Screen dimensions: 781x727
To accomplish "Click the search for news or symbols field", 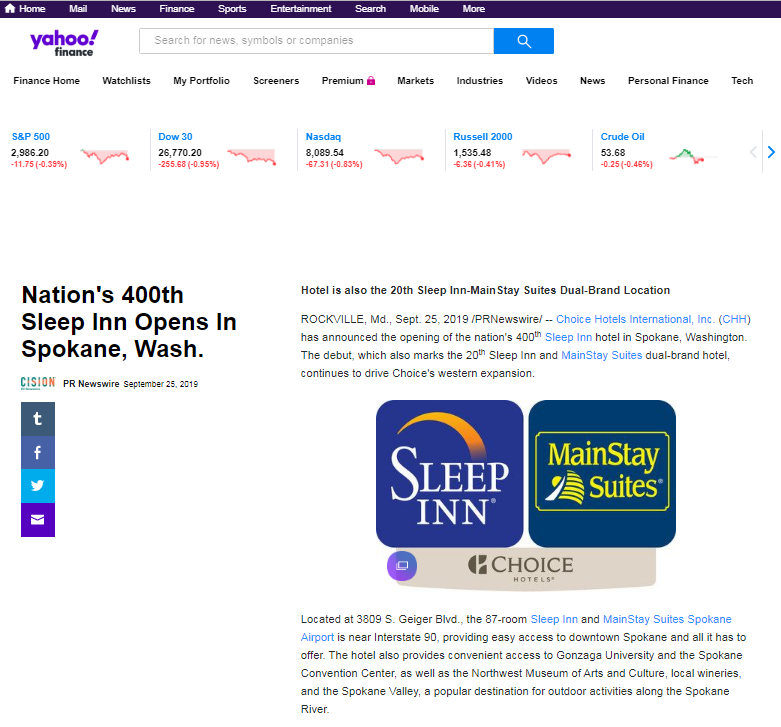I will (317, 41).
